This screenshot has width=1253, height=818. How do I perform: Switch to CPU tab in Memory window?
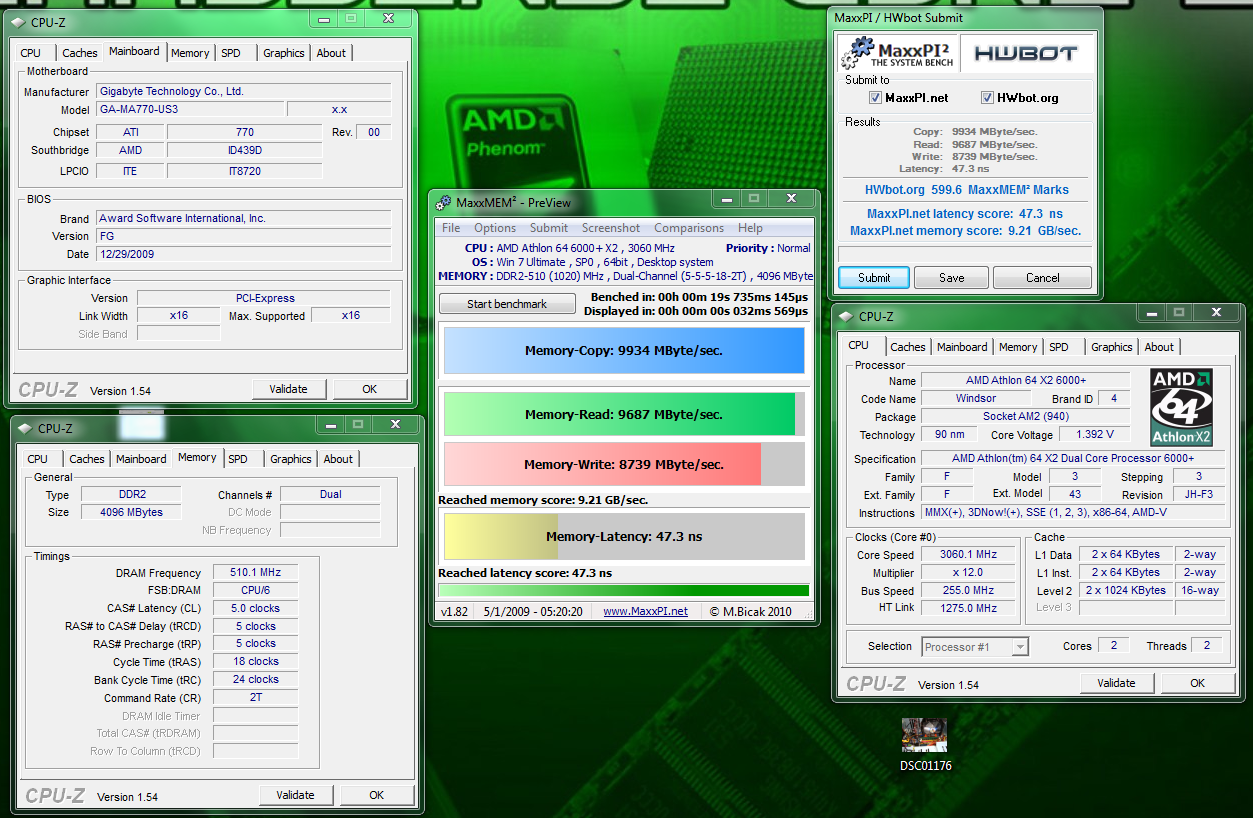[38, 459]
